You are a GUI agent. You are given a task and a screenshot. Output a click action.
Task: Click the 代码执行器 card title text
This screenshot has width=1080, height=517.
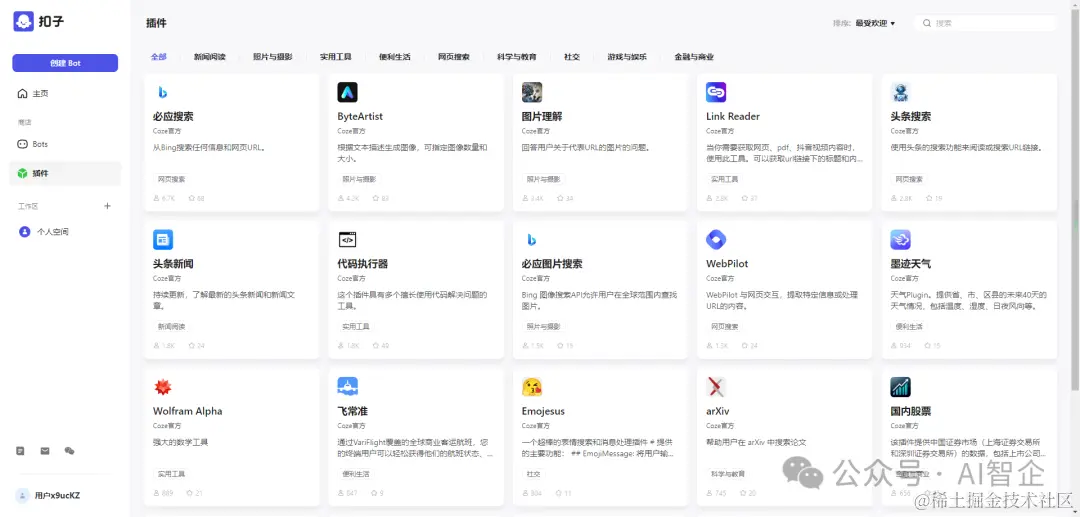click(362, 264)
